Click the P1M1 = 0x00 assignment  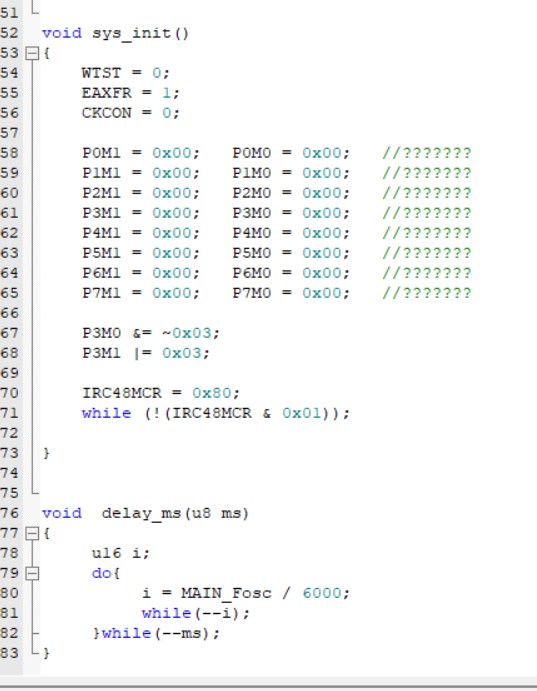tap(141, 173)
